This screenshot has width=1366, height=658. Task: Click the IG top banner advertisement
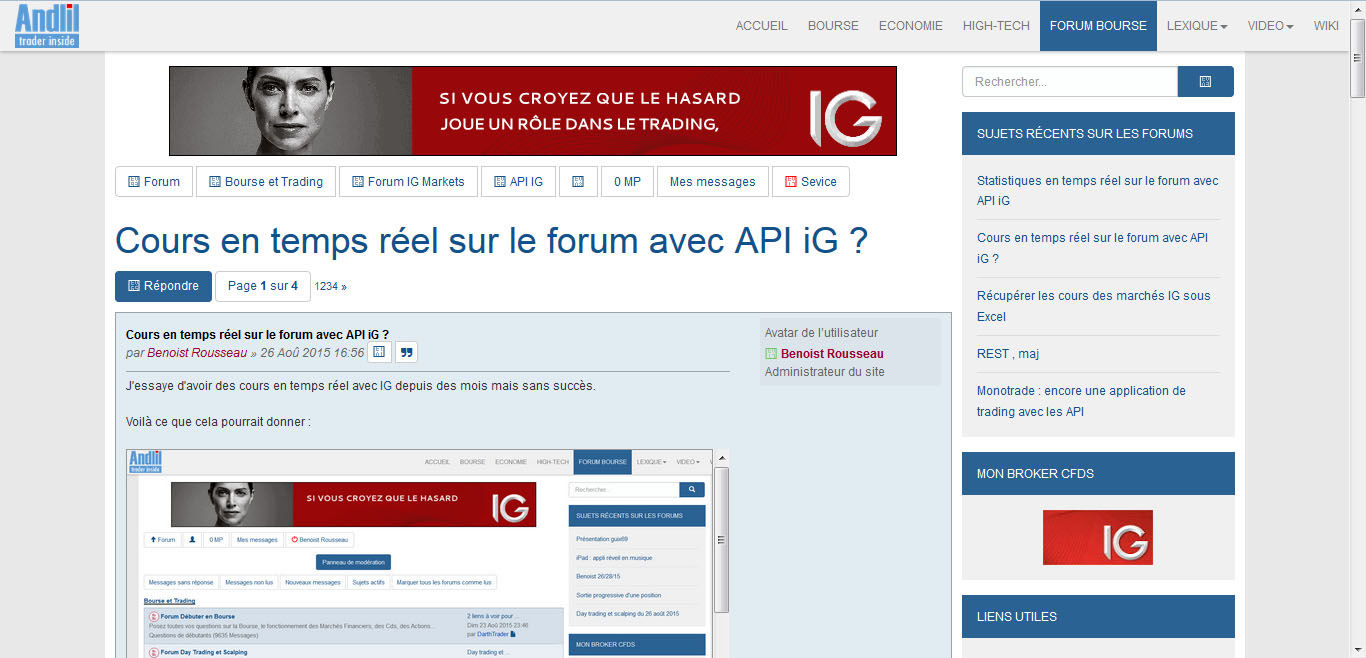coord(533,111)
